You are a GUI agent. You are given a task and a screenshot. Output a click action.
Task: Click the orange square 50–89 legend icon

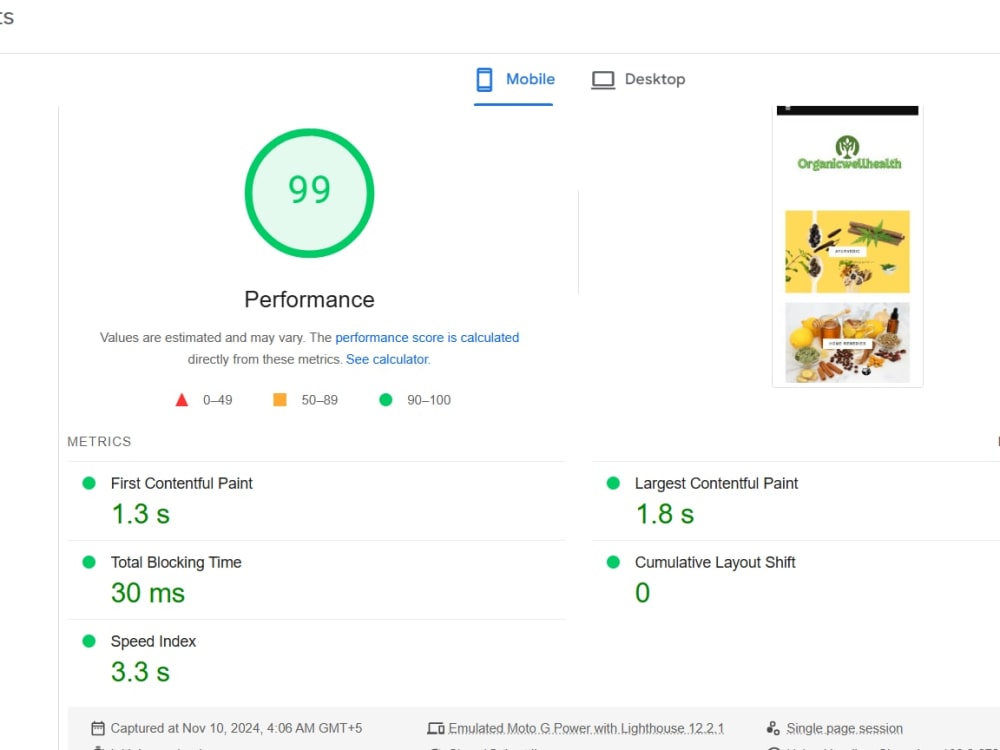pos(279,400)
